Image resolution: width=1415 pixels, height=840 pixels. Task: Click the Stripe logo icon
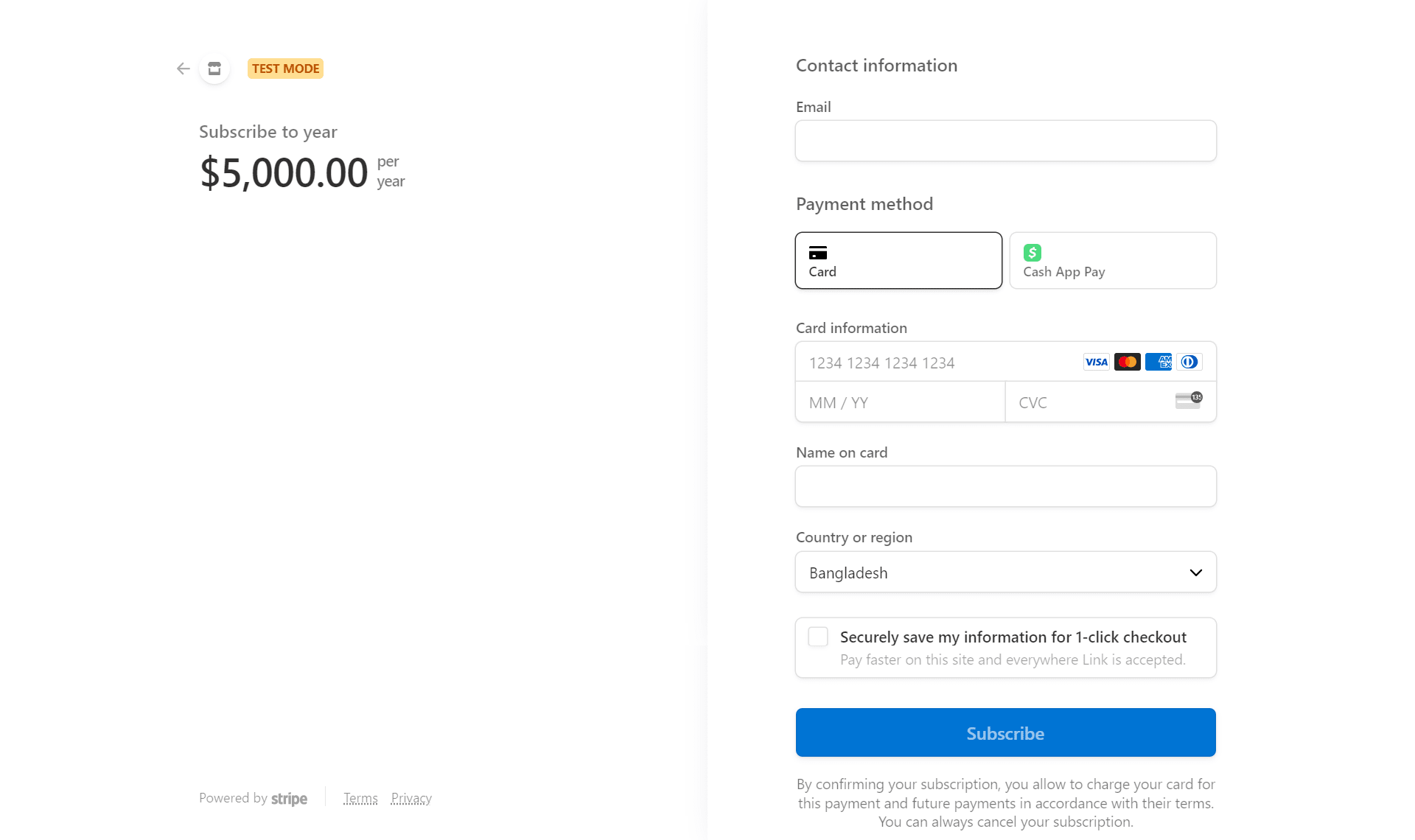point(290,798)
